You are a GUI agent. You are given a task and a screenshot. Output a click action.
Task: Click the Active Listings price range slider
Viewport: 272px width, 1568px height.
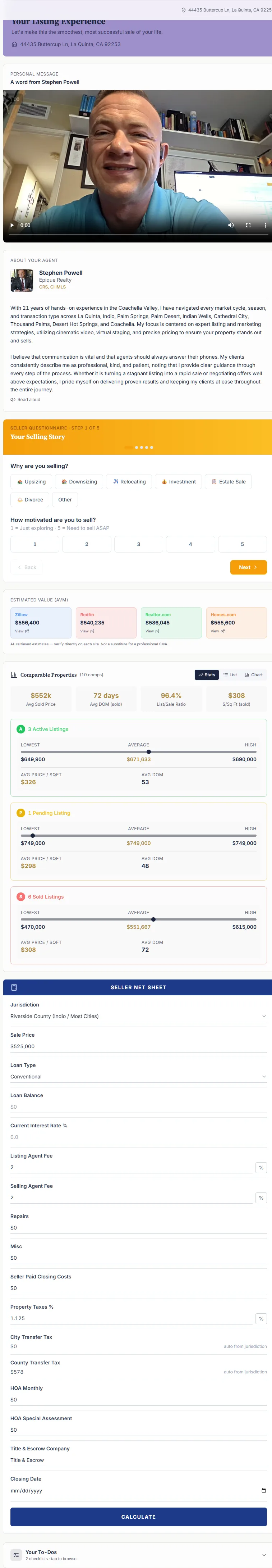pos(139,752)
